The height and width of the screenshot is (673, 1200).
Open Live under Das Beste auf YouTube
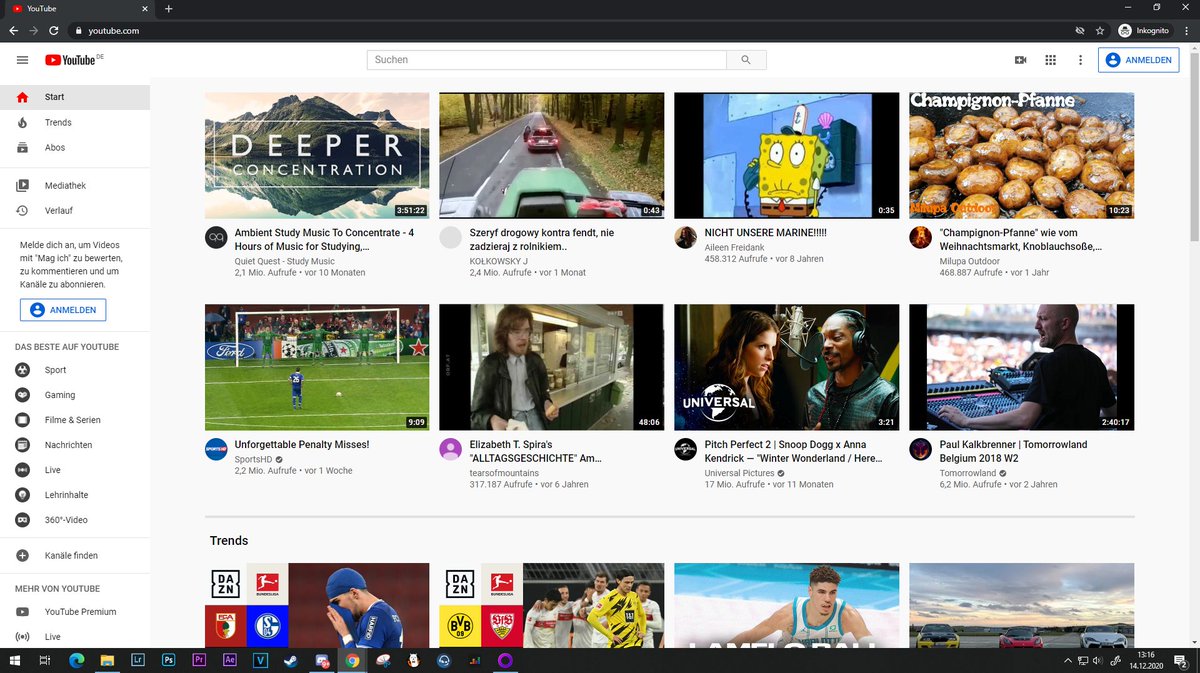click(75, 470)
